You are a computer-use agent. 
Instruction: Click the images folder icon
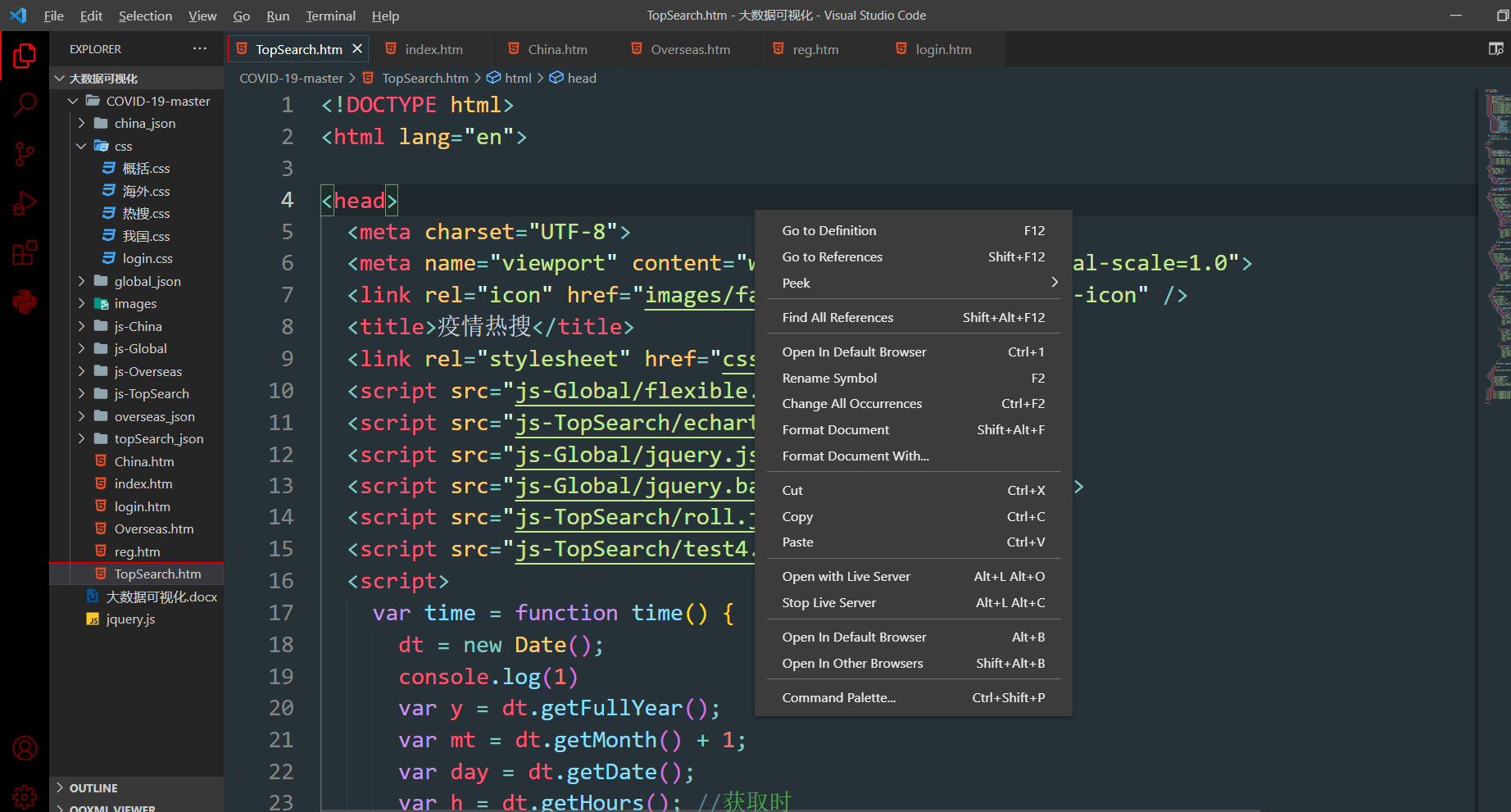tap(102, 304)
